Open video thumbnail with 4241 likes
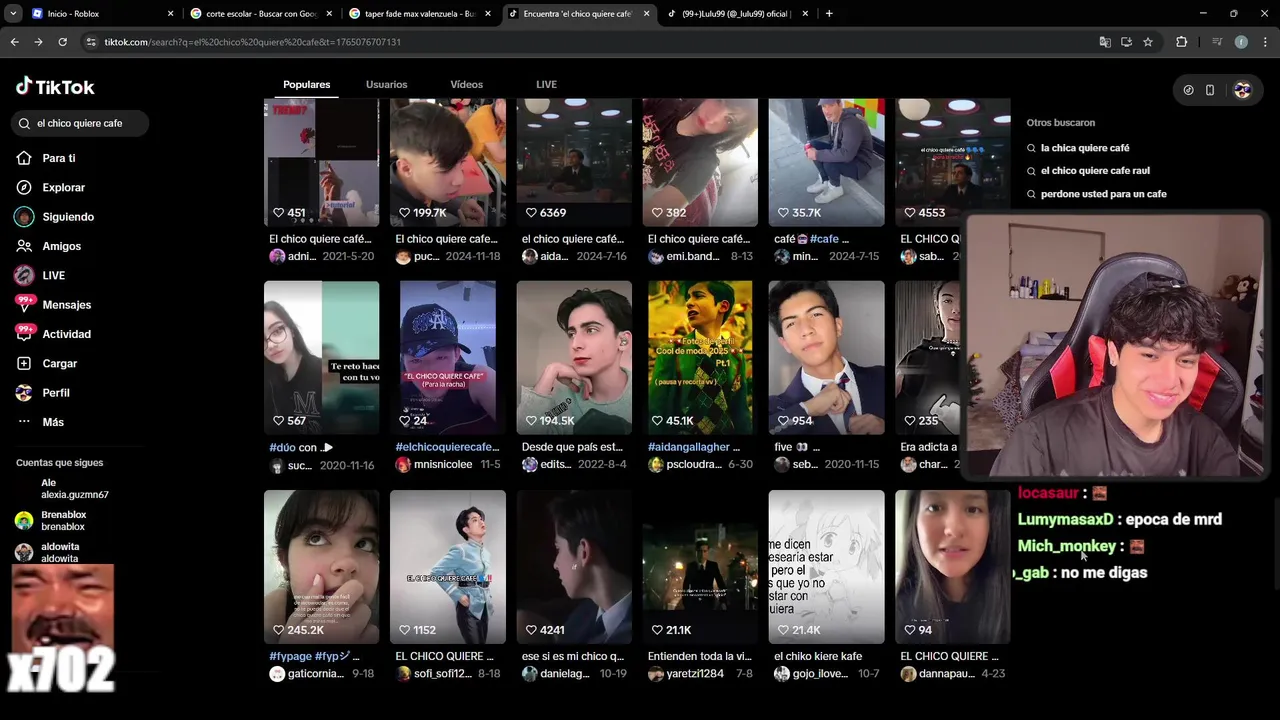This screenshot has width=1280, height=720. pyautogui.click(x=574, y=567)
